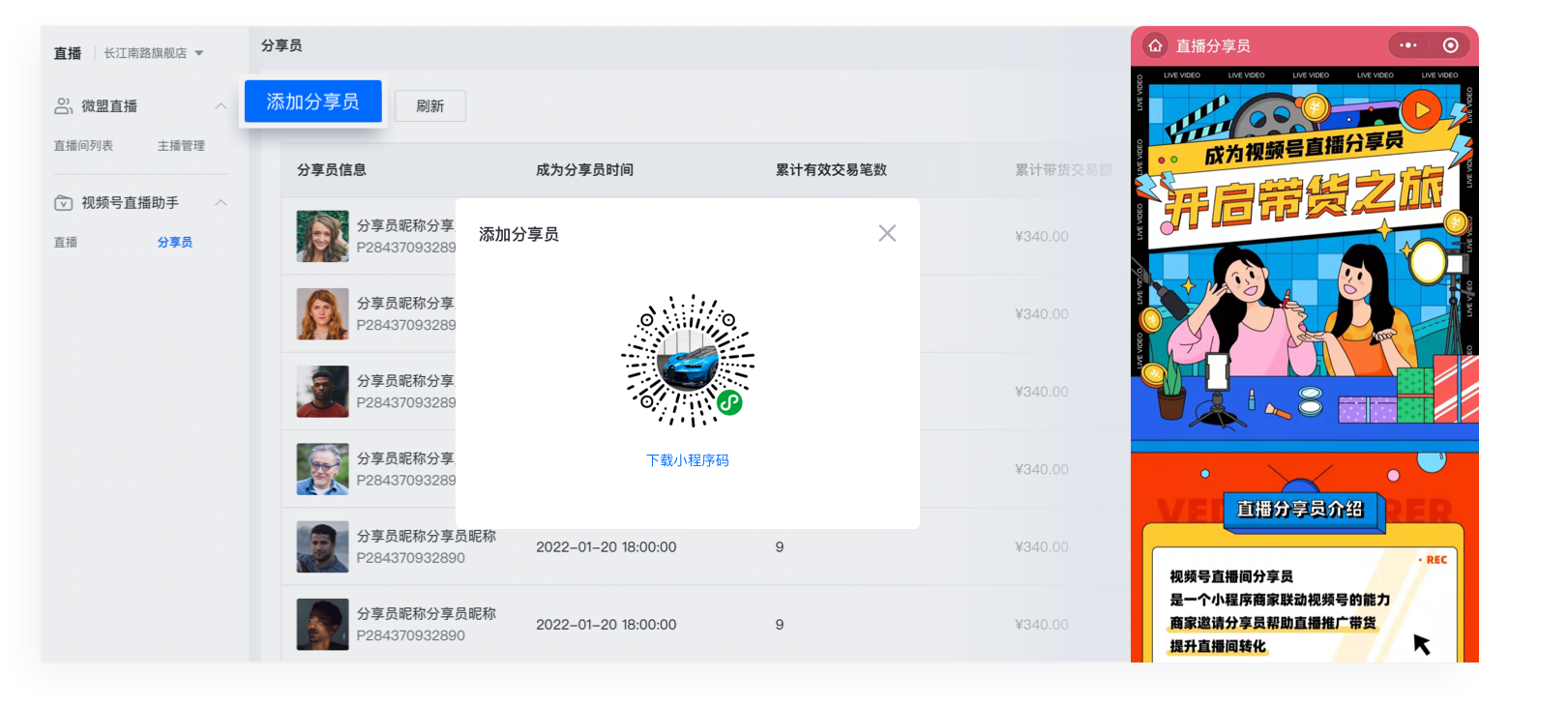This screenshot has width=1568, height=706.
Task: Click the gray-haired man's avatar in fourth row
Action: click(322, 469)
